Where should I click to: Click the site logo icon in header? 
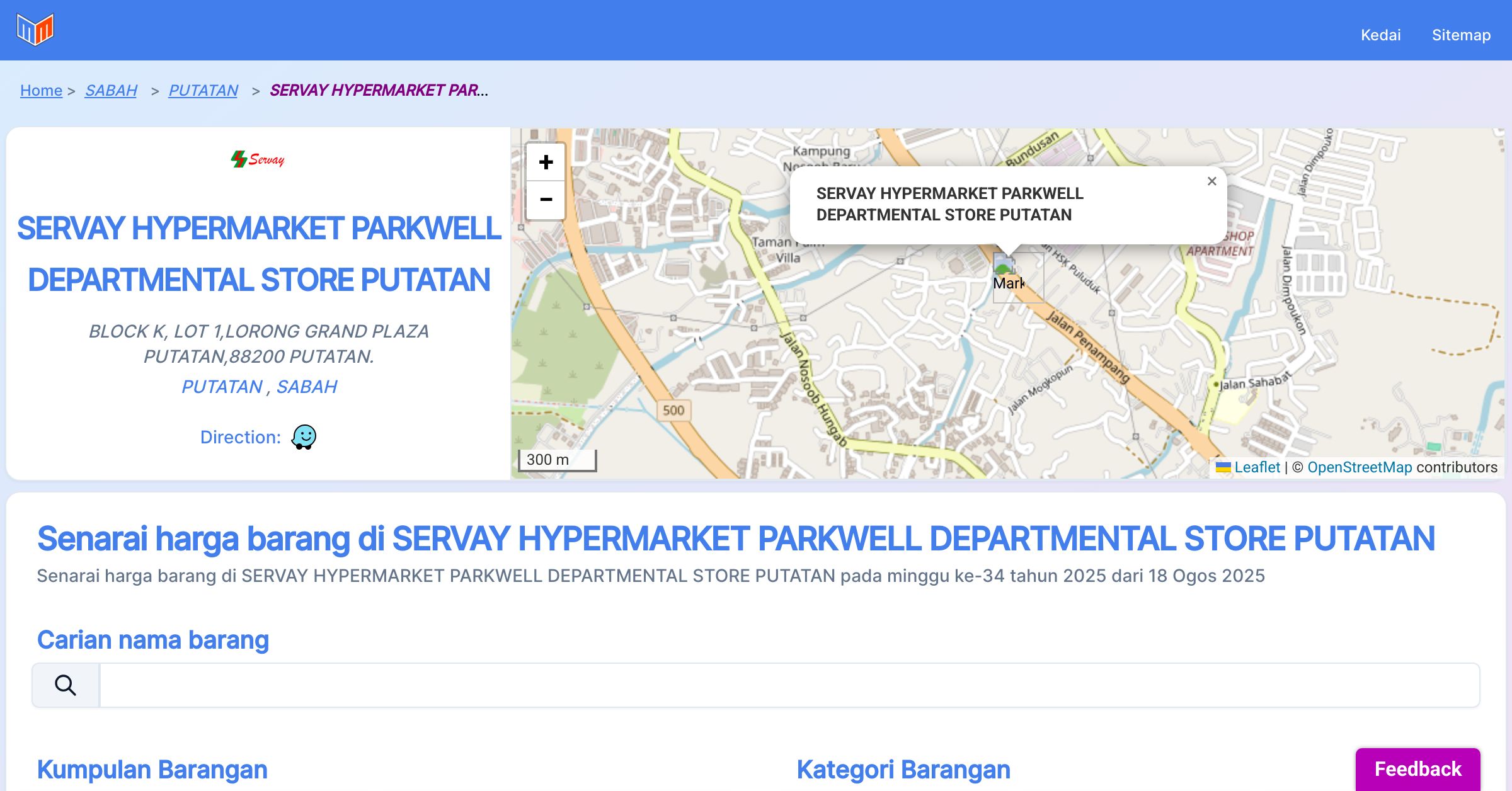35,30
